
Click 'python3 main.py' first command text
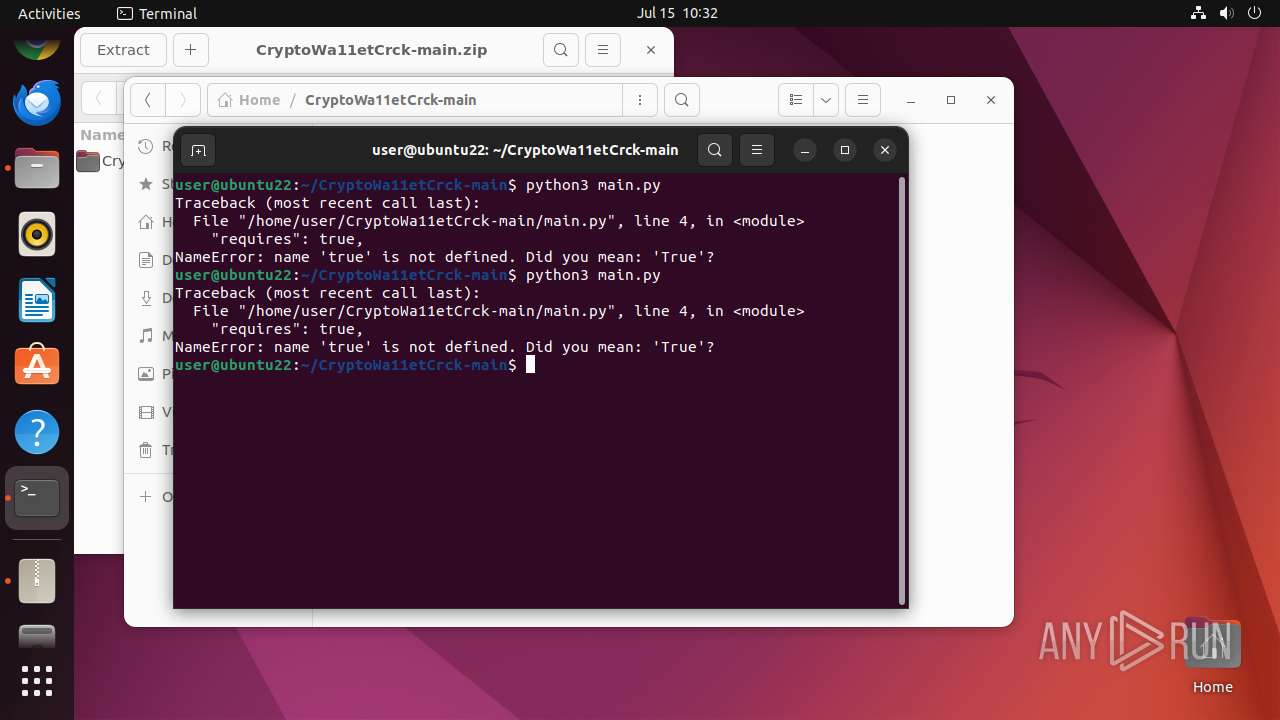[593, 185]
